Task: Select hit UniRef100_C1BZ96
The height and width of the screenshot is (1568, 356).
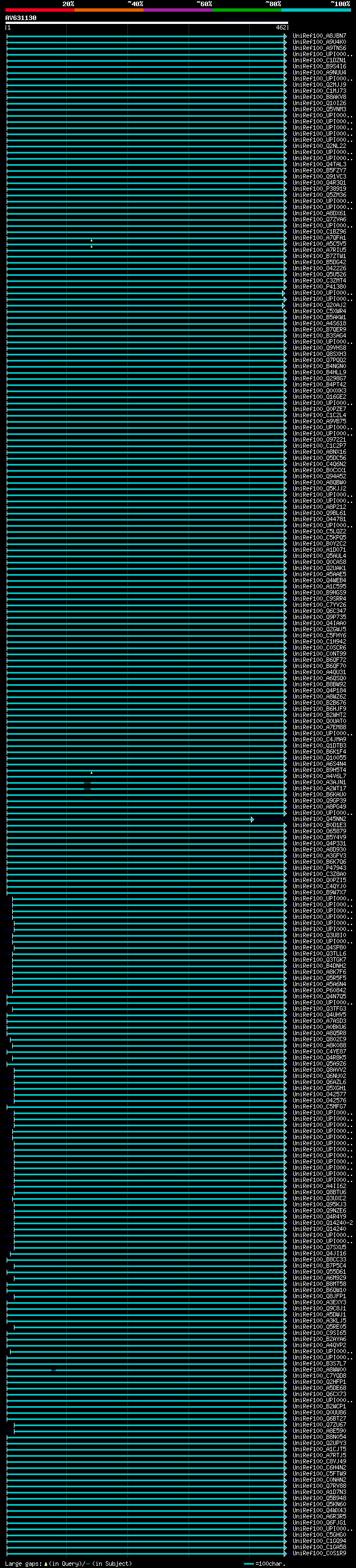Action: point(319,231)
